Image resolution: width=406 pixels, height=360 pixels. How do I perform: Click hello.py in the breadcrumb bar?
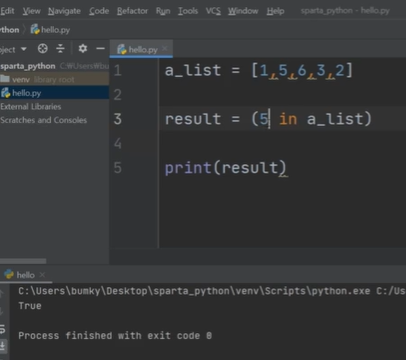pos(50,30)
